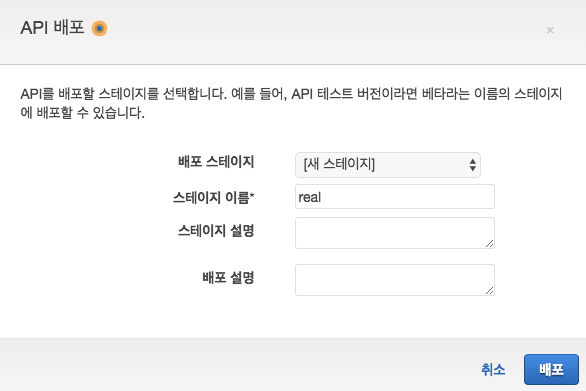Screen dimensions: 586x391
Task: Place cursor on the word real
Action: 309,197
